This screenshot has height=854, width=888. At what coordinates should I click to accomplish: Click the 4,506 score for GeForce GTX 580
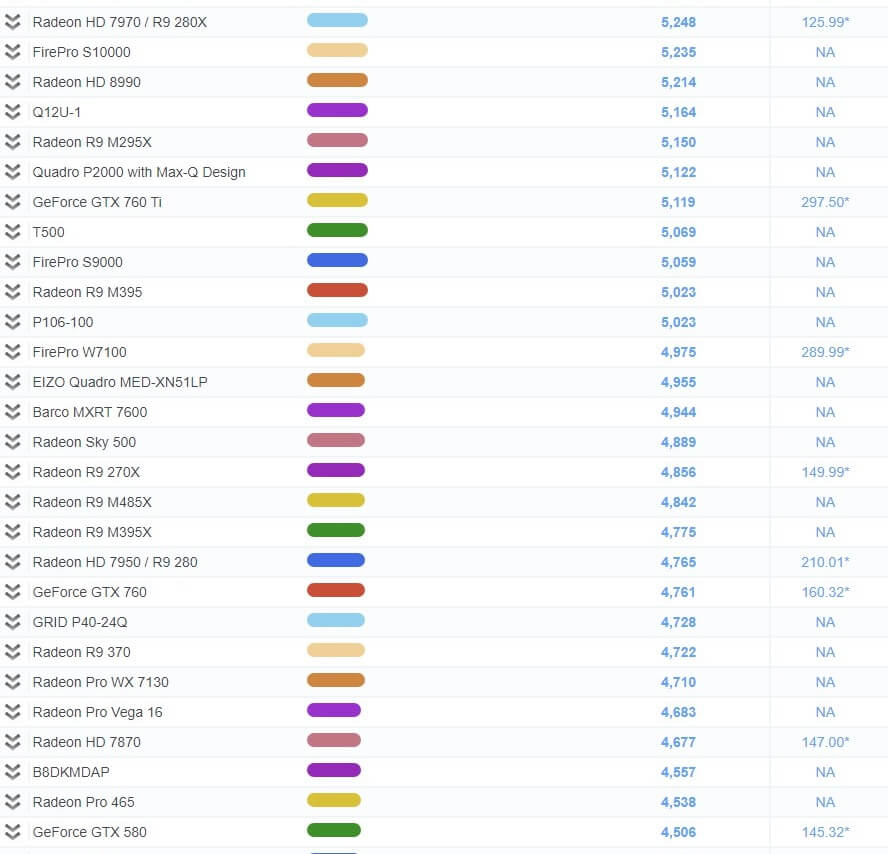[x=678, y=833]
